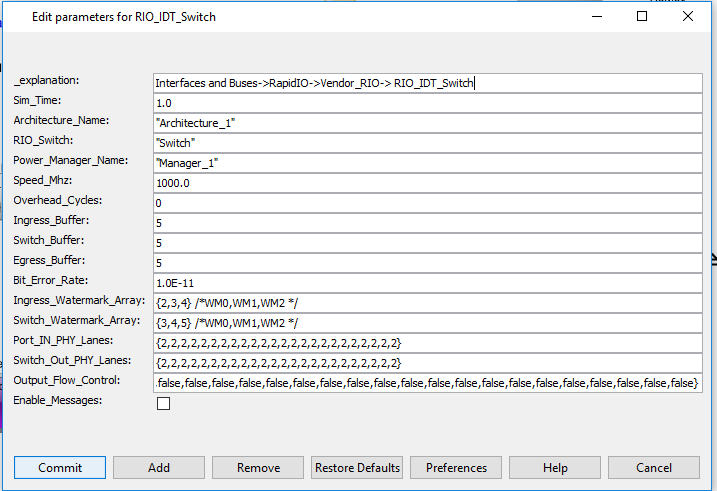Open the Preferences dialog button
The height and width of the screenshot is (491, 717).
pyautogui.click(x=456, y=467)
